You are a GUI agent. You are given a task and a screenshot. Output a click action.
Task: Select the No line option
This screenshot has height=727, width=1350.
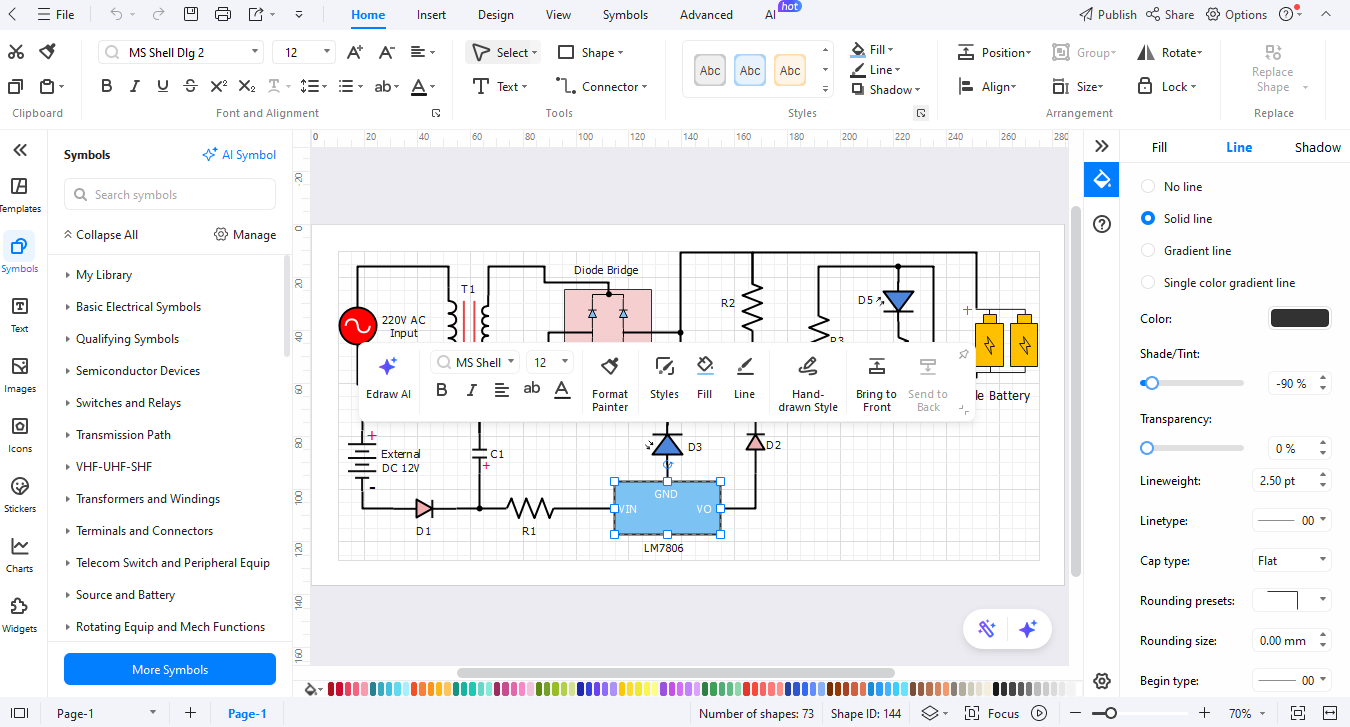pyautogui.click(x=1172, y=187)
